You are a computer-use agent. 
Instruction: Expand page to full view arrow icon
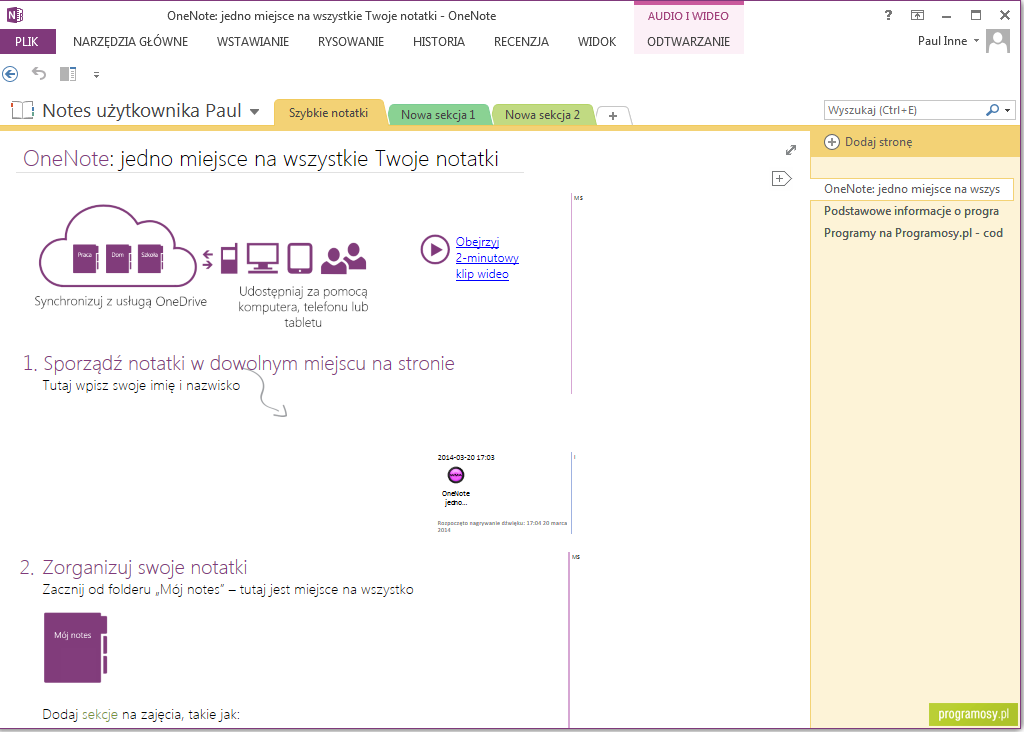point(791,150)
